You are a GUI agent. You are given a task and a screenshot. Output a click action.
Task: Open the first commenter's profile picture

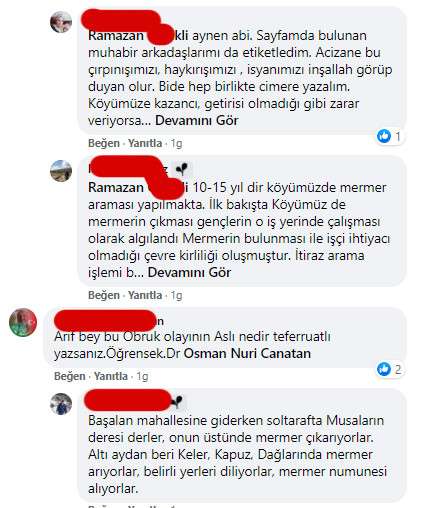pyautogui.click(x=61, y=22)
